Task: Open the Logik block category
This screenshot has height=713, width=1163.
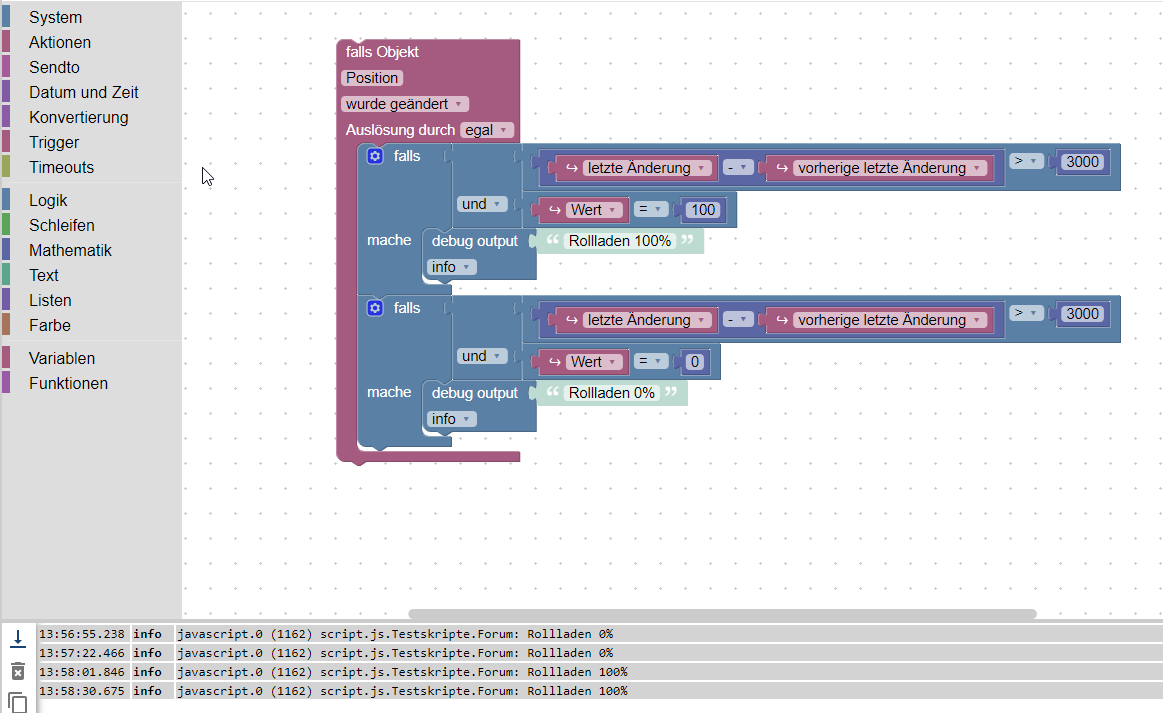Action: 48,200
